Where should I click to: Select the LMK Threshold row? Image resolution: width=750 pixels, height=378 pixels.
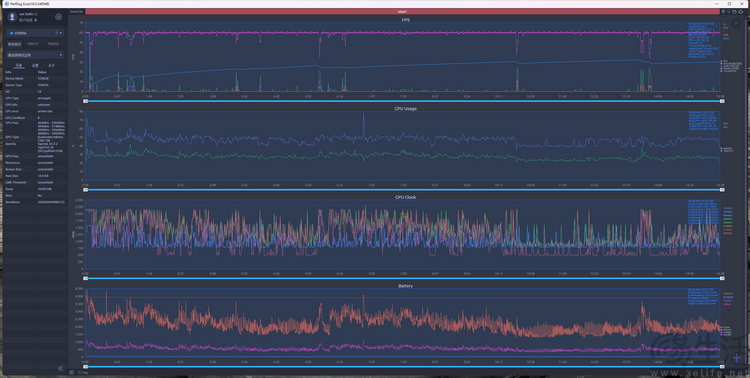click(35, 182)
